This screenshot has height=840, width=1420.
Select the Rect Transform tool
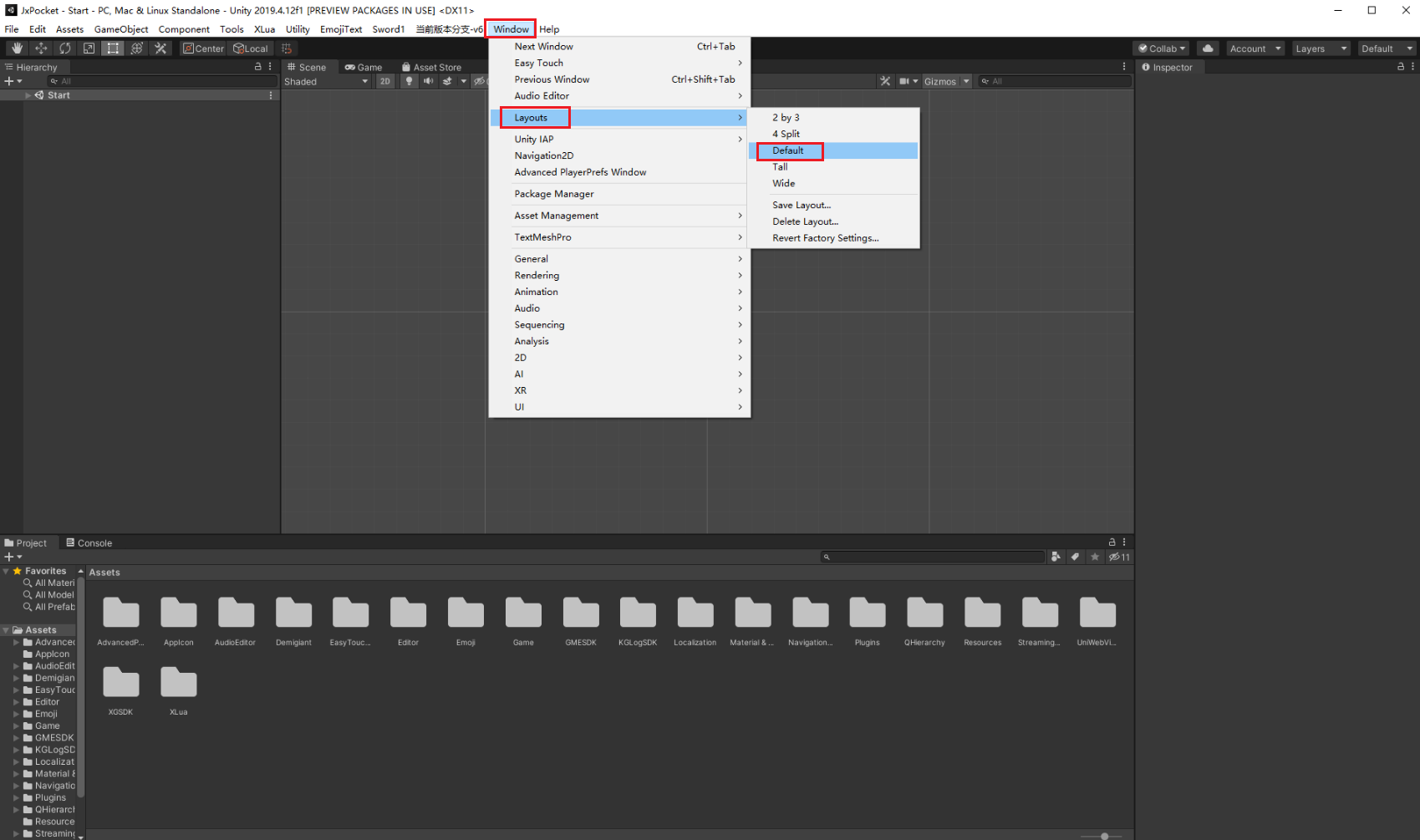(x=113, y=48)
